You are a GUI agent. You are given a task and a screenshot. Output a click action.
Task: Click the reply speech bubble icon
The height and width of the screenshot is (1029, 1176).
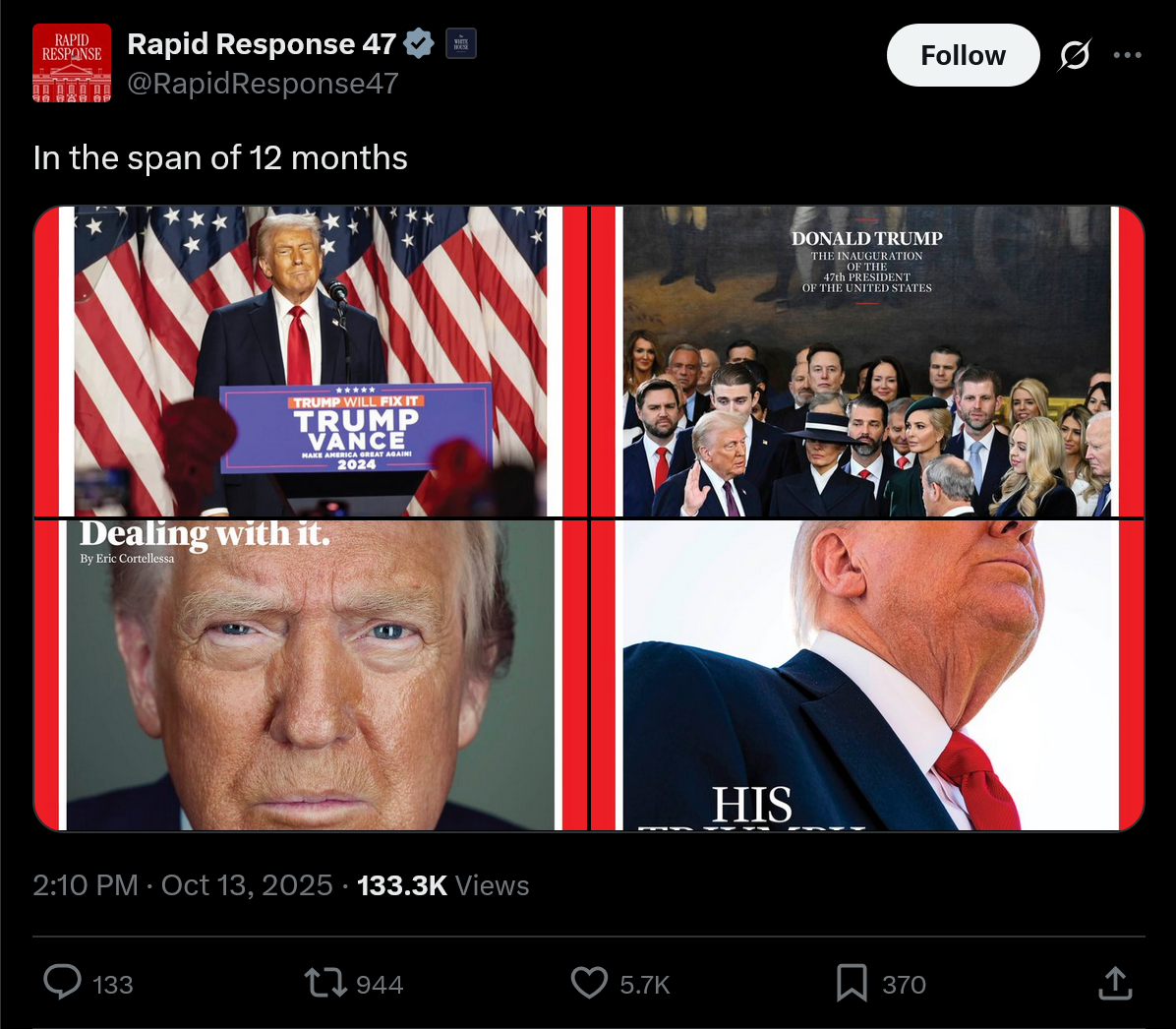point(62,983)
